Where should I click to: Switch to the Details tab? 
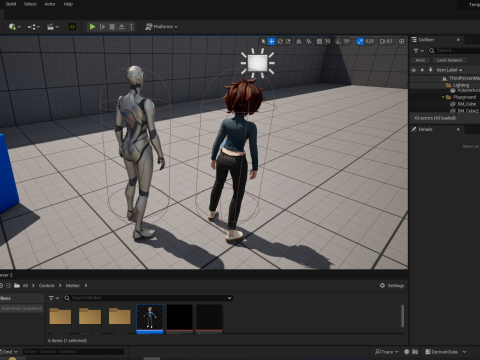tap(425, 129)
